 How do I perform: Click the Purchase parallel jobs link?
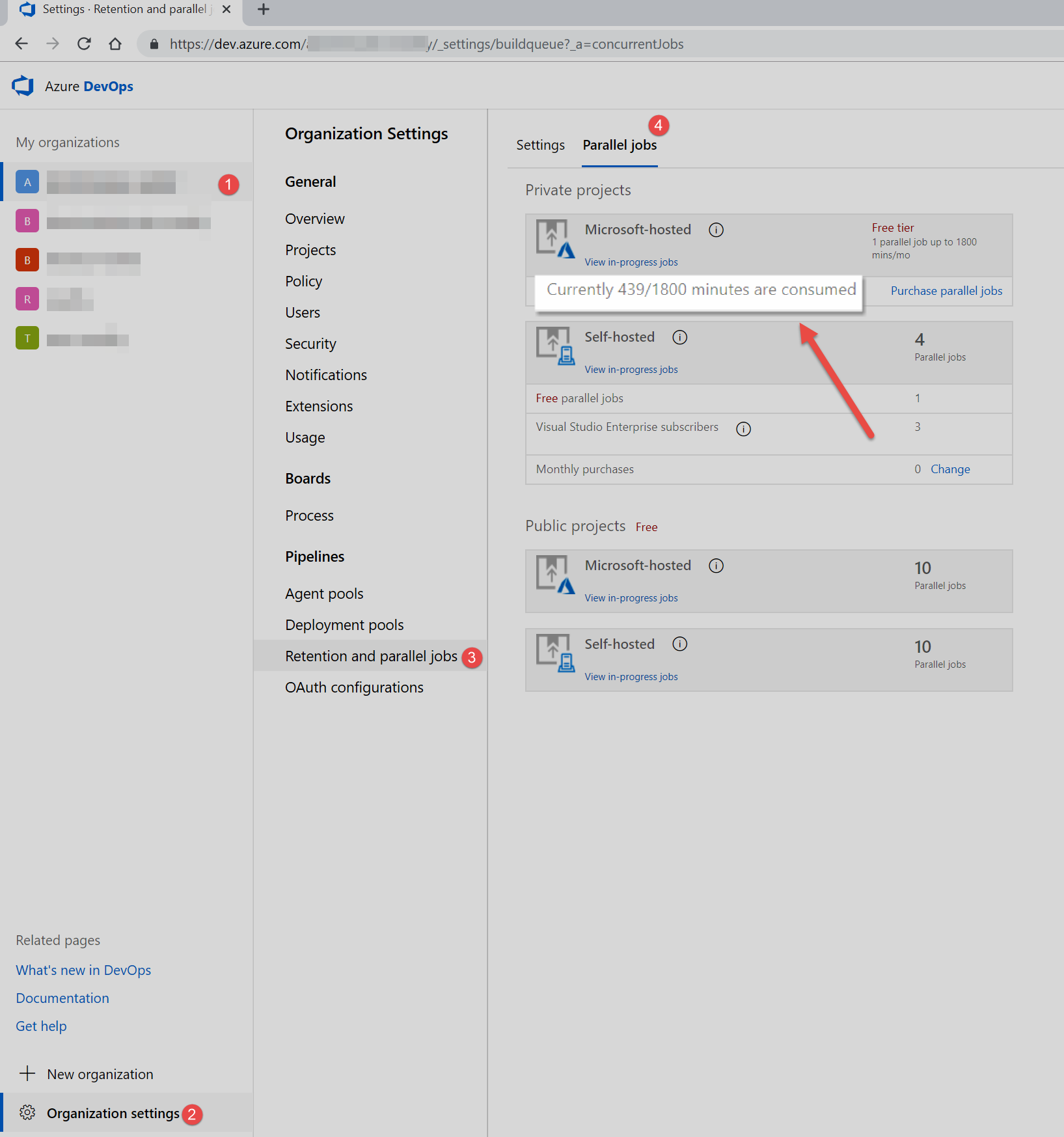point(946,291)
